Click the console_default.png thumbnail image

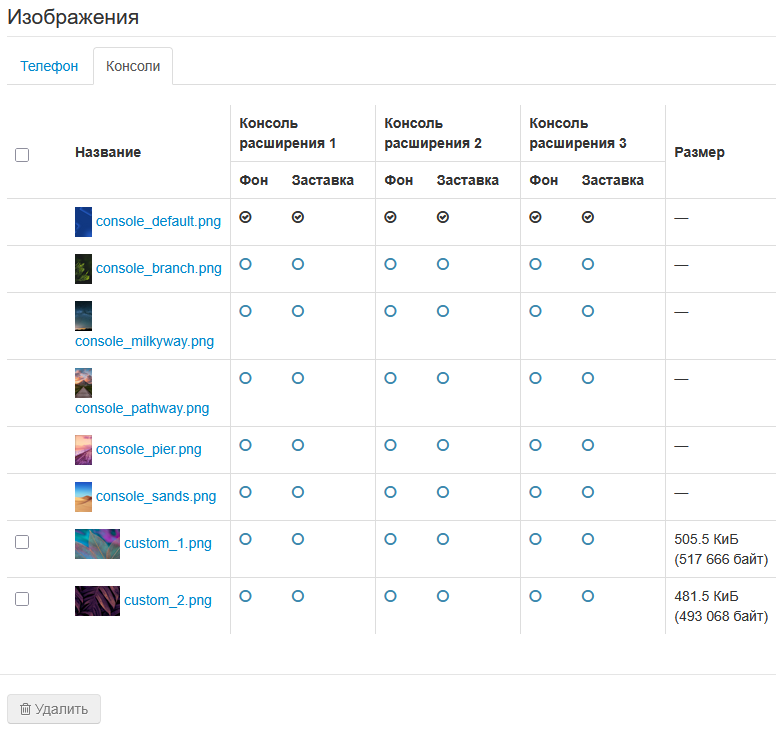pyautogui.click(x=83, y=222)
